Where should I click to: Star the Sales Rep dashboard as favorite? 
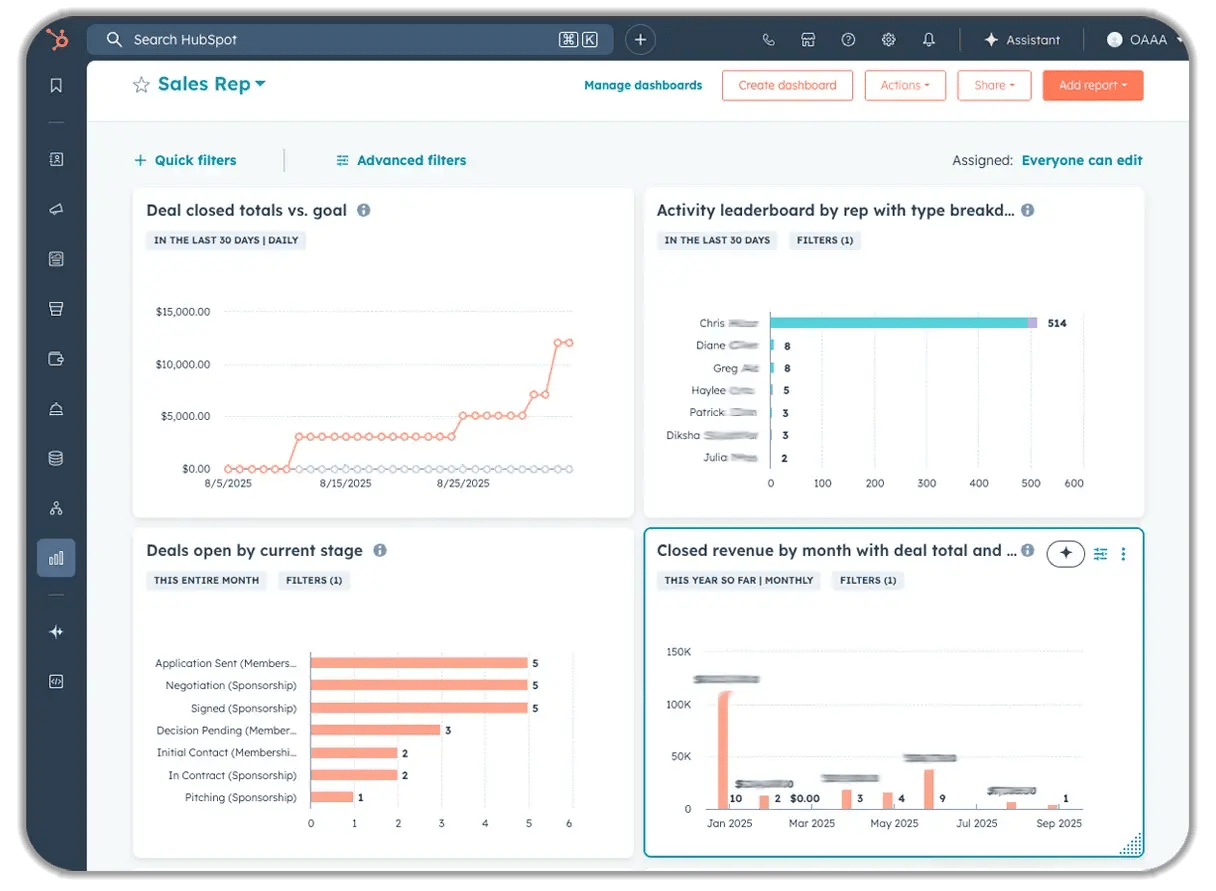point(141,84)
